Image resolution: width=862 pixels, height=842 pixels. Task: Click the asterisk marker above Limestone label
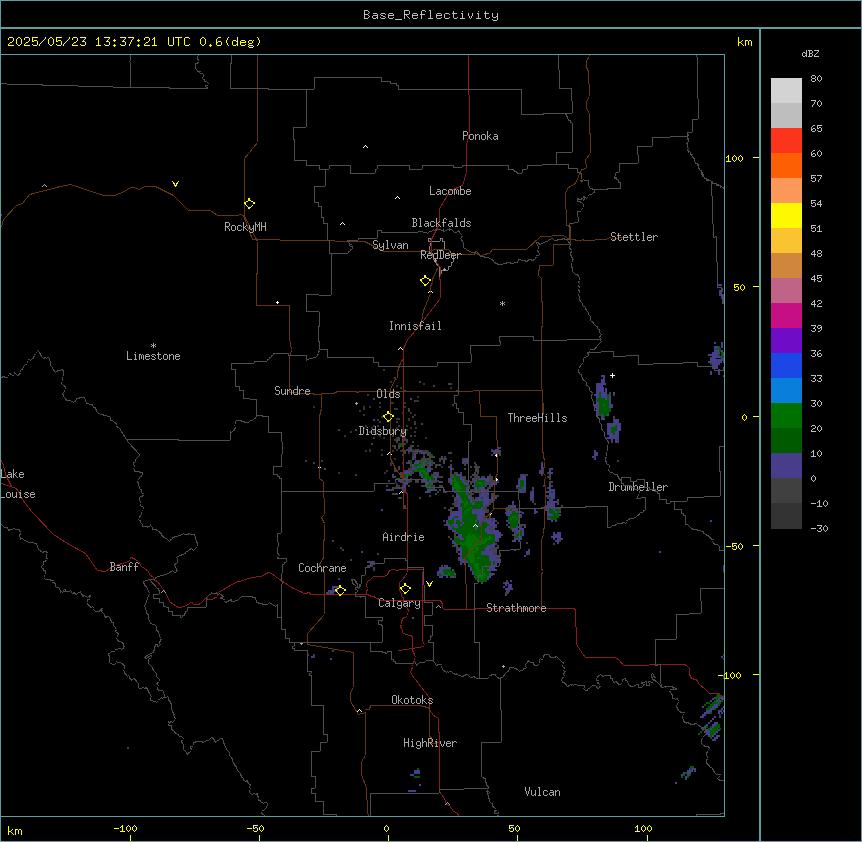tap(153, 346)
